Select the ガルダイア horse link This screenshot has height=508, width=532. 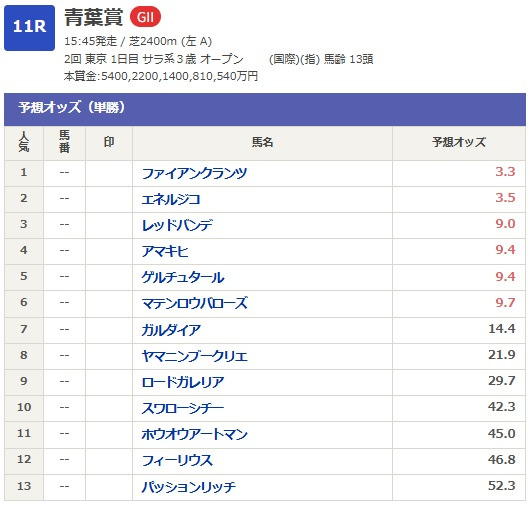(x=171, y=330)
